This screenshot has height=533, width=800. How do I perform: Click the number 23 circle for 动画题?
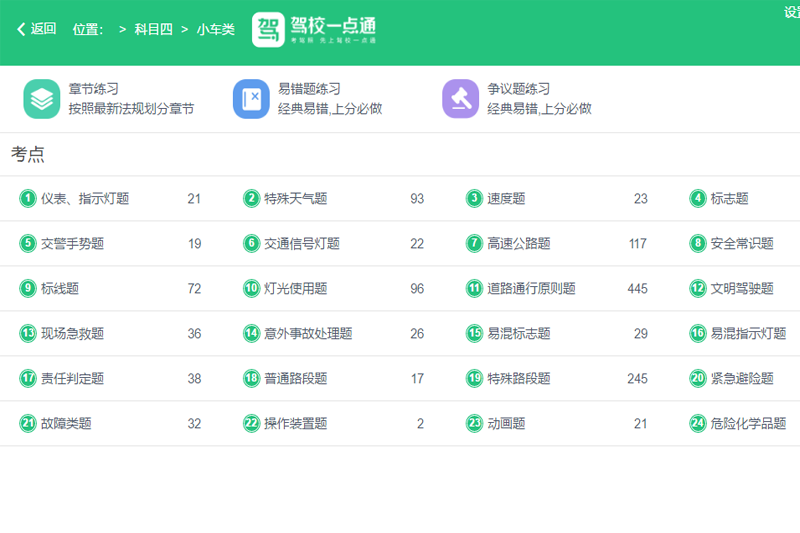[474, 424]
